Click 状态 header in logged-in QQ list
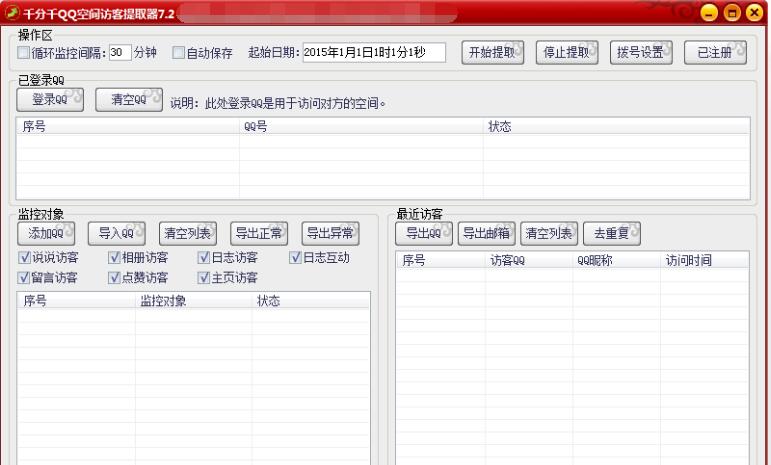The width and height of the screenshot is (771, 465). click(x=617, y=126)
